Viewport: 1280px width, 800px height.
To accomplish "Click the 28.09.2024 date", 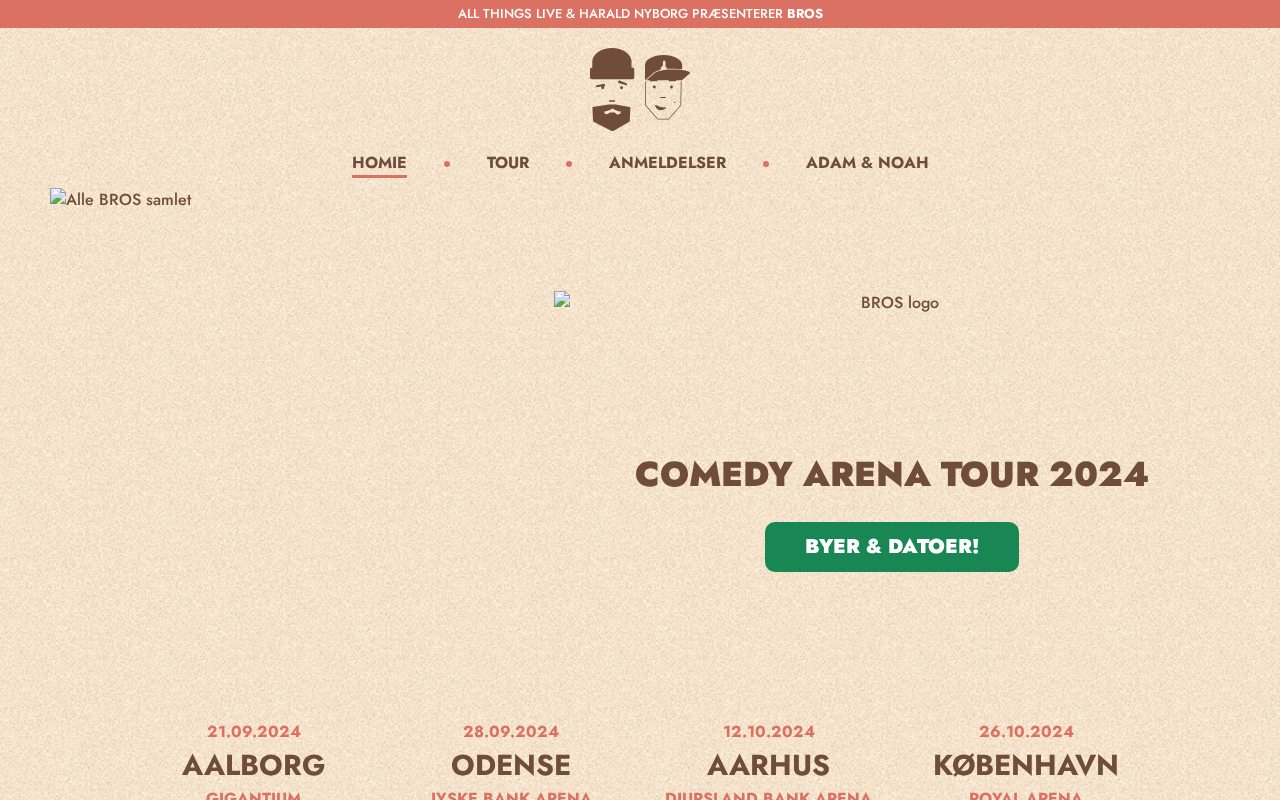I will click(511, 731).
